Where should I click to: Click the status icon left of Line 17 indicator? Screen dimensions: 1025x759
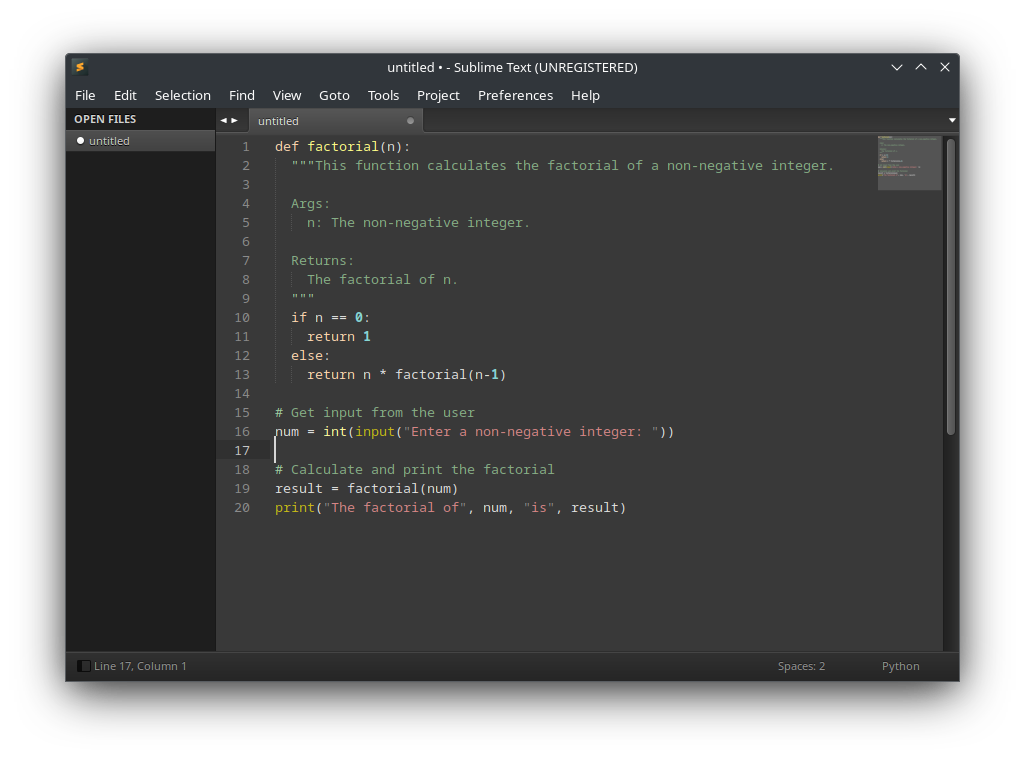coord(83,665)
